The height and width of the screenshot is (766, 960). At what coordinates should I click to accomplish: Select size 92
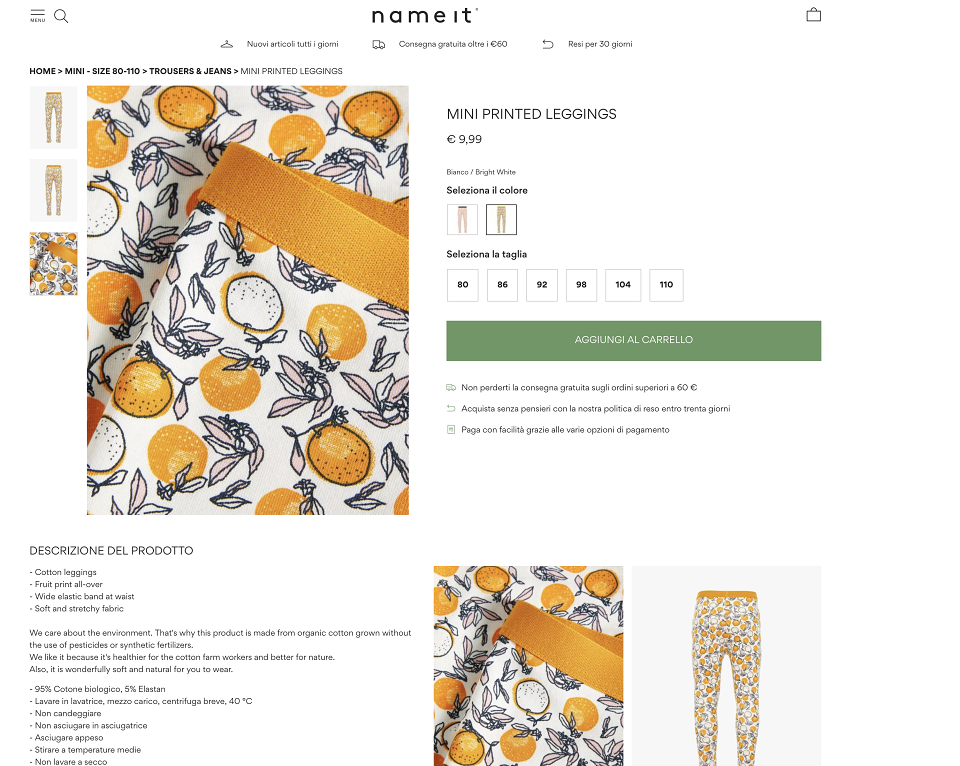pos(542,285)
